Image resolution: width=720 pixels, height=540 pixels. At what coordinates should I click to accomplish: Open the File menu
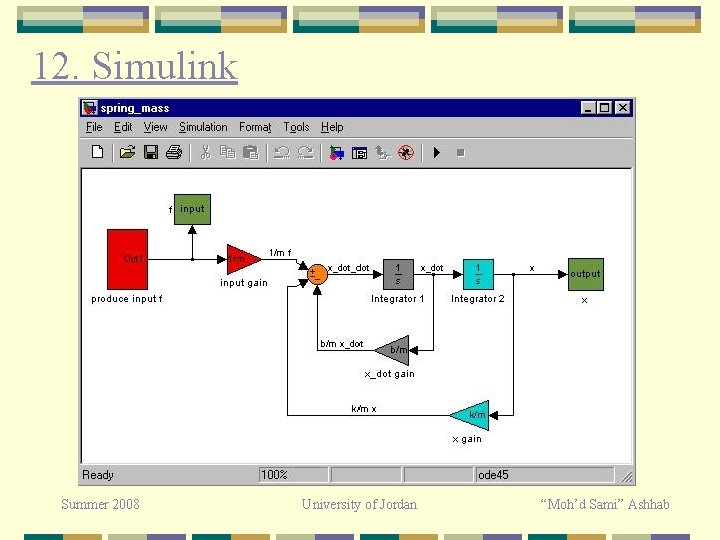pos(94,127)
